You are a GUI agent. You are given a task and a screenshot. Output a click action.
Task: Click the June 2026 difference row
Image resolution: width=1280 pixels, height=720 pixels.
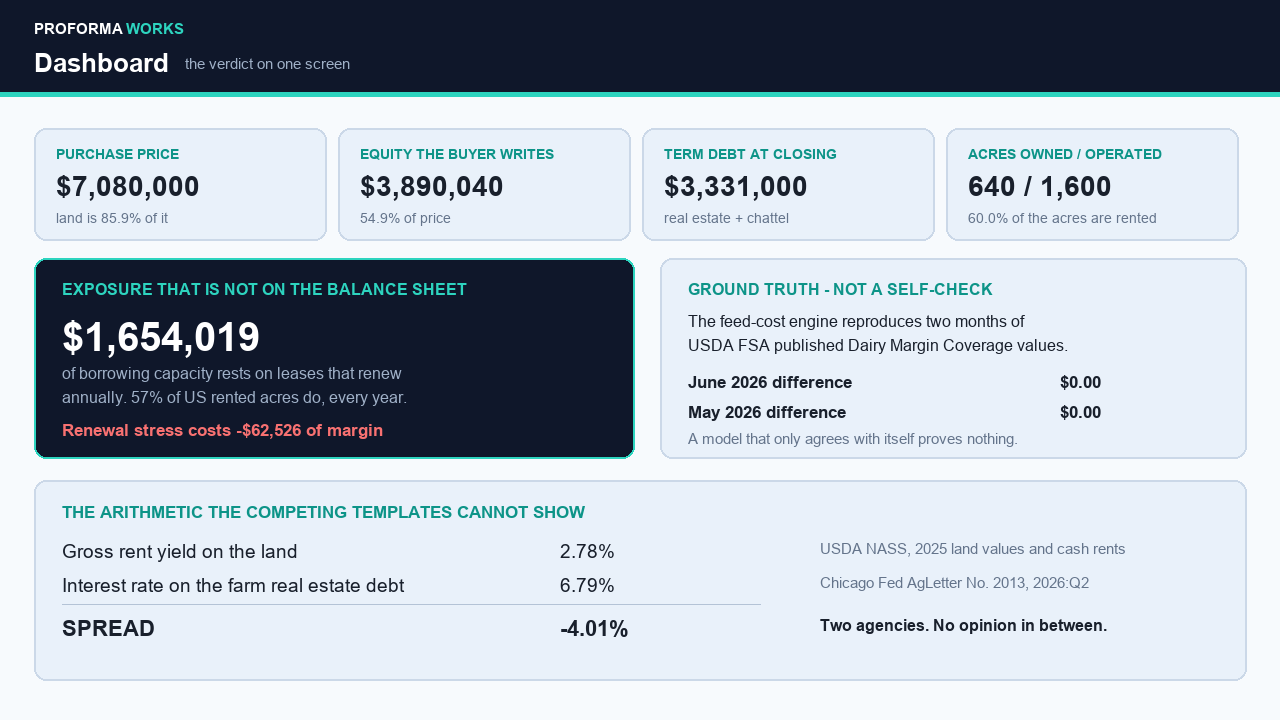(x=895, y=382)
